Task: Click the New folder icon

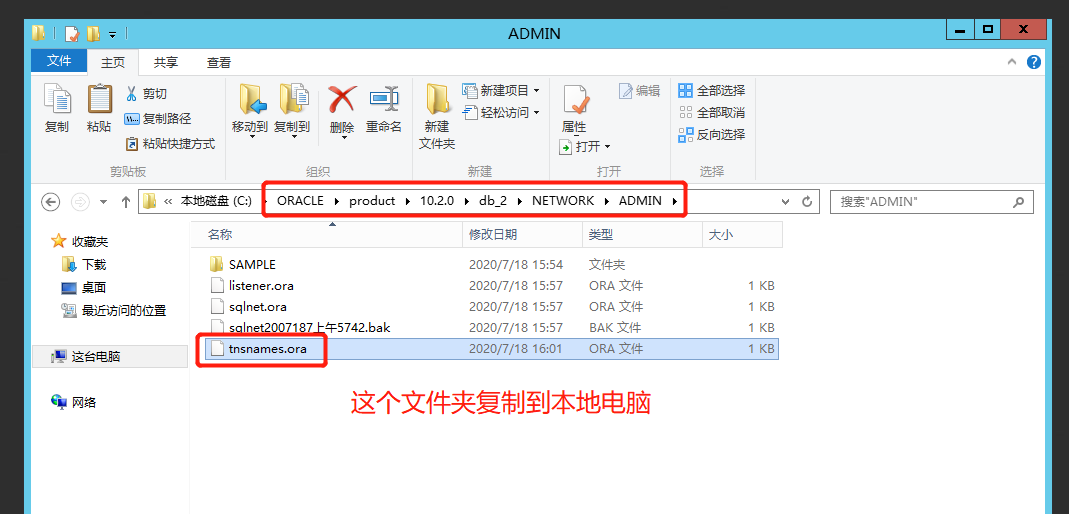Action: click(436, 100)
